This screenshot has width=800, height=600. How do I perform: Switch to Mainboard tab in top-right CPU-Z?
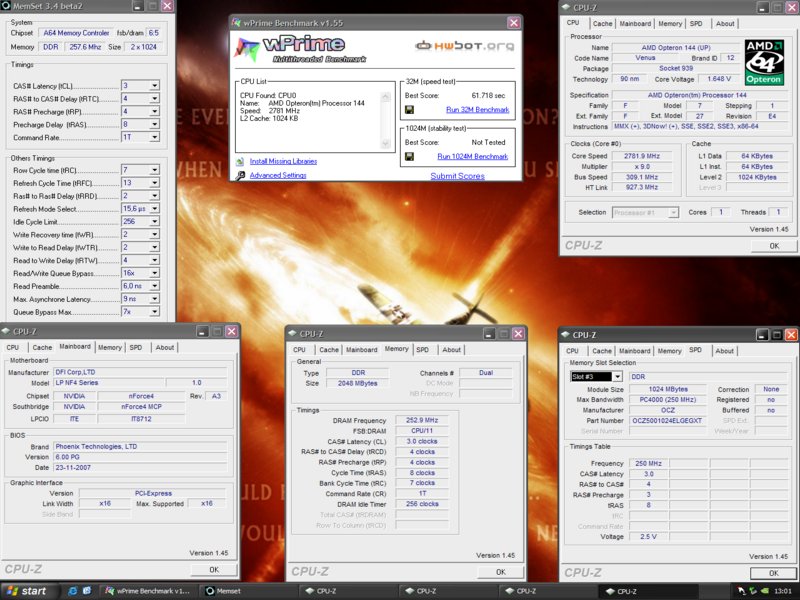coord(635,23)
